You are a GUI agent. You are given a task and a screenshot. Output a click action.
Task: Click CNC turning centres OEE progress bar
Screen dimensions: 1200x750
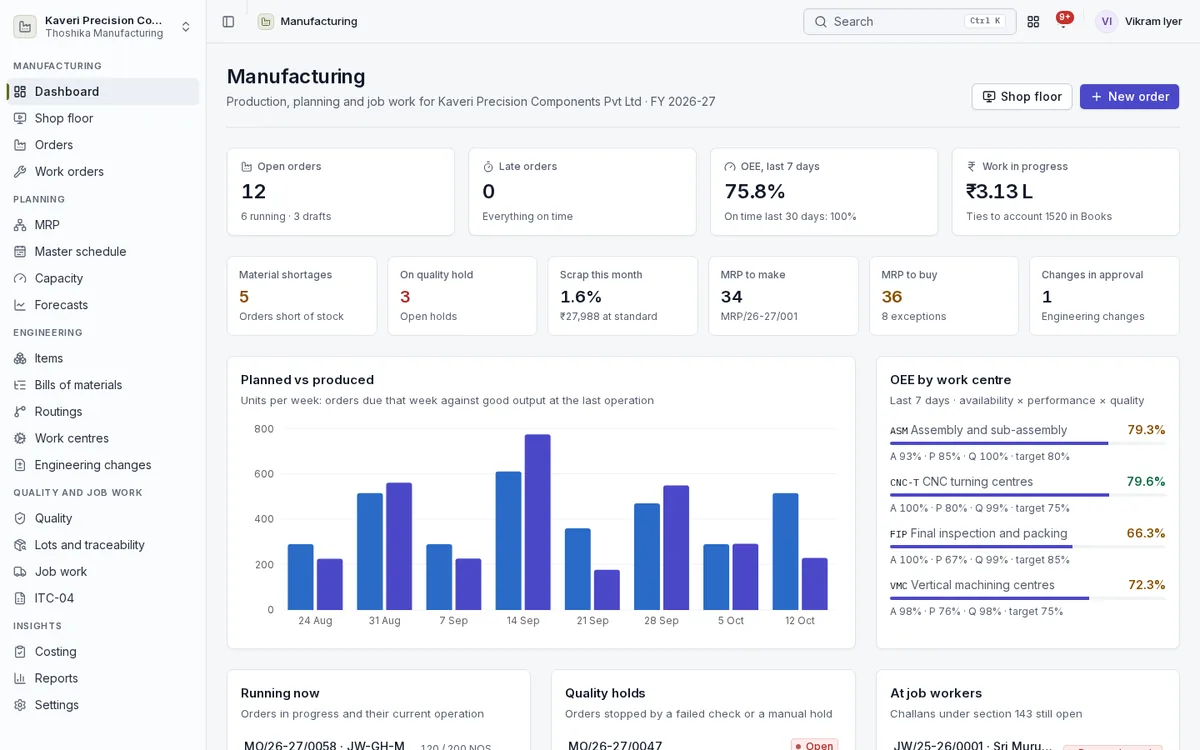(x=1028, y=495)
